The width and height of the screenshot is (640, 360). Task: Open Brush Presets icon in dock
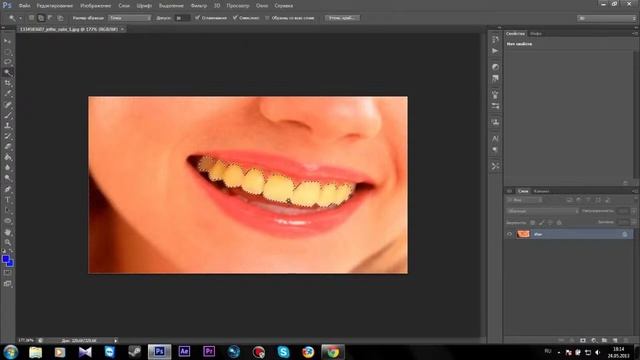[x=495, y=106]
